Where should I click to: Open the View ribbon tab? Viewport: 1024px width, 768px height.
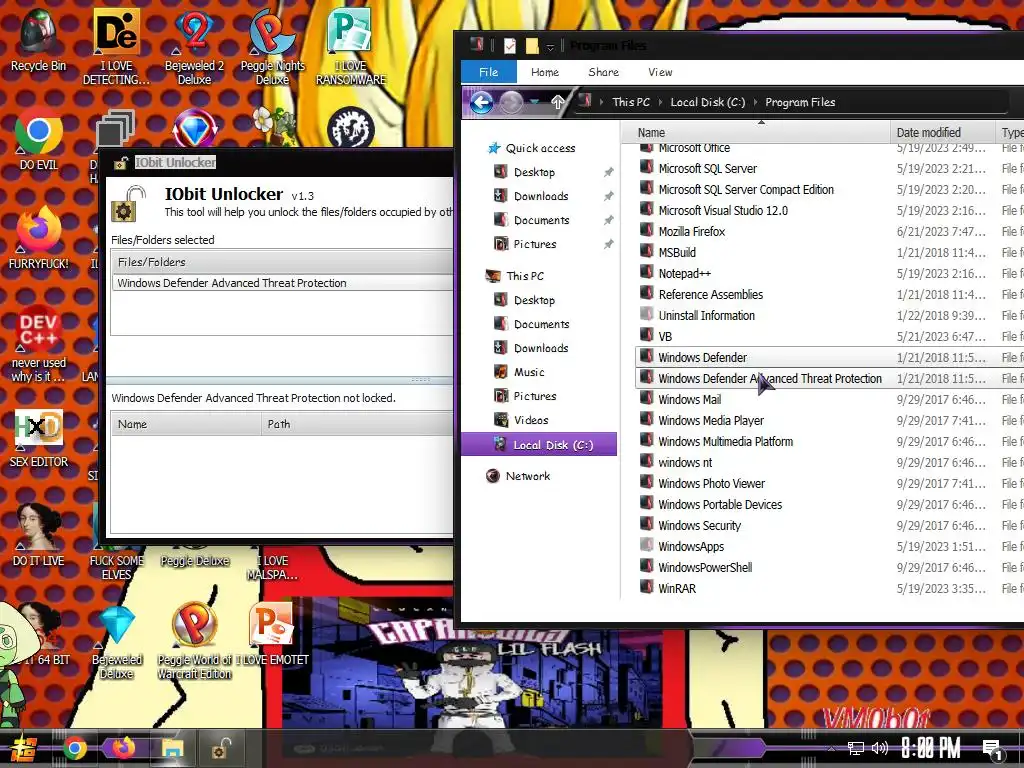pyautogui.click(x=660, y=72)
